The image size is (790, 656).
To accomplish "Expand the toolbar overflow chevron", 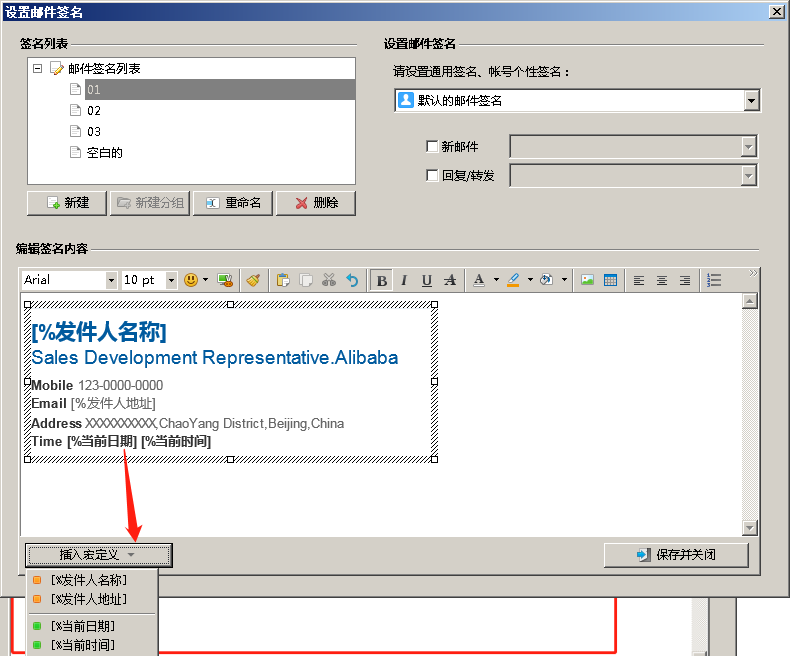I will 753,273.
